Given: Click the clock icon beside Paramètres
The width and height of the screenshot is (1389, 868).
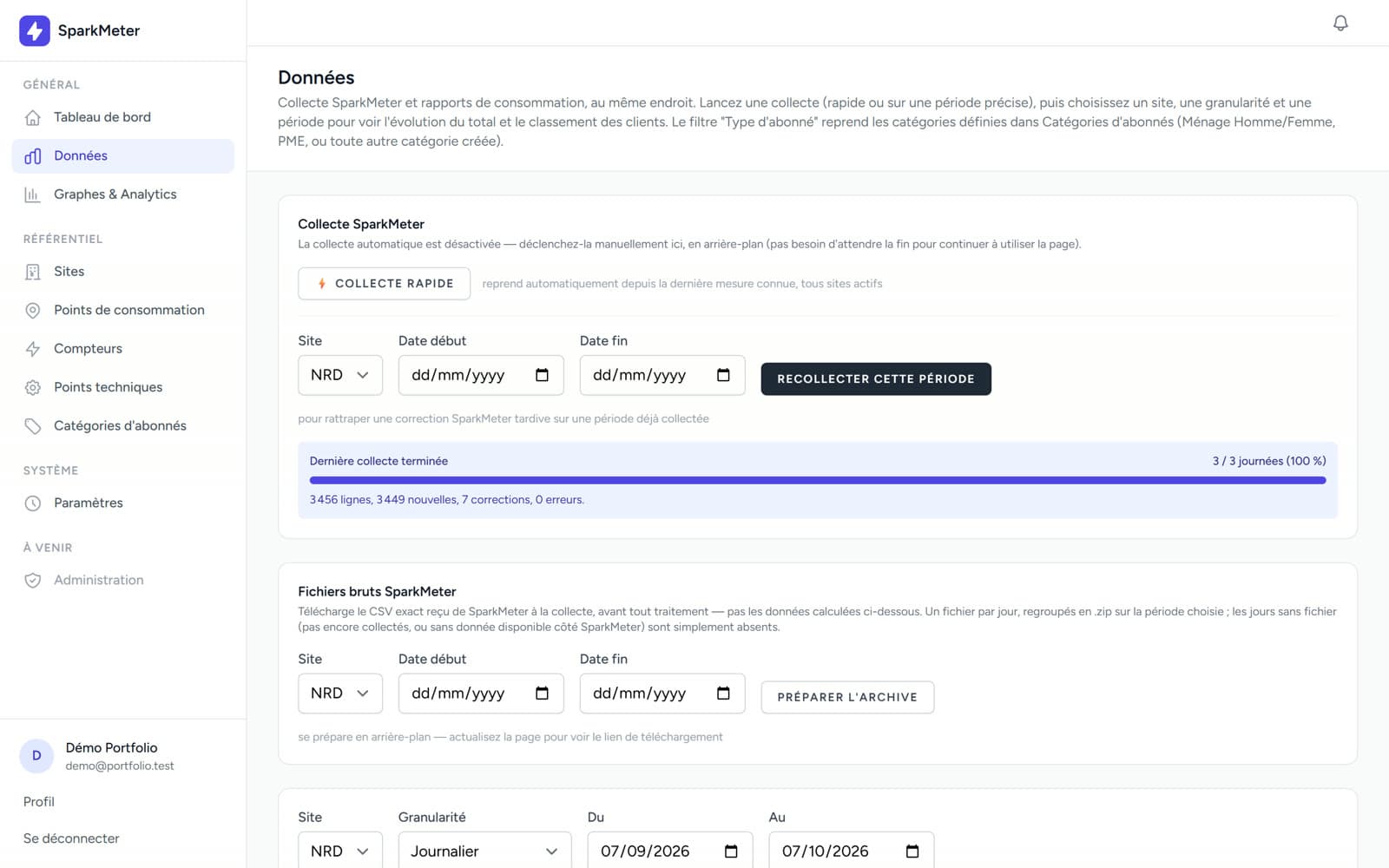Looking at the screenshot, I should tap(33, 503).
